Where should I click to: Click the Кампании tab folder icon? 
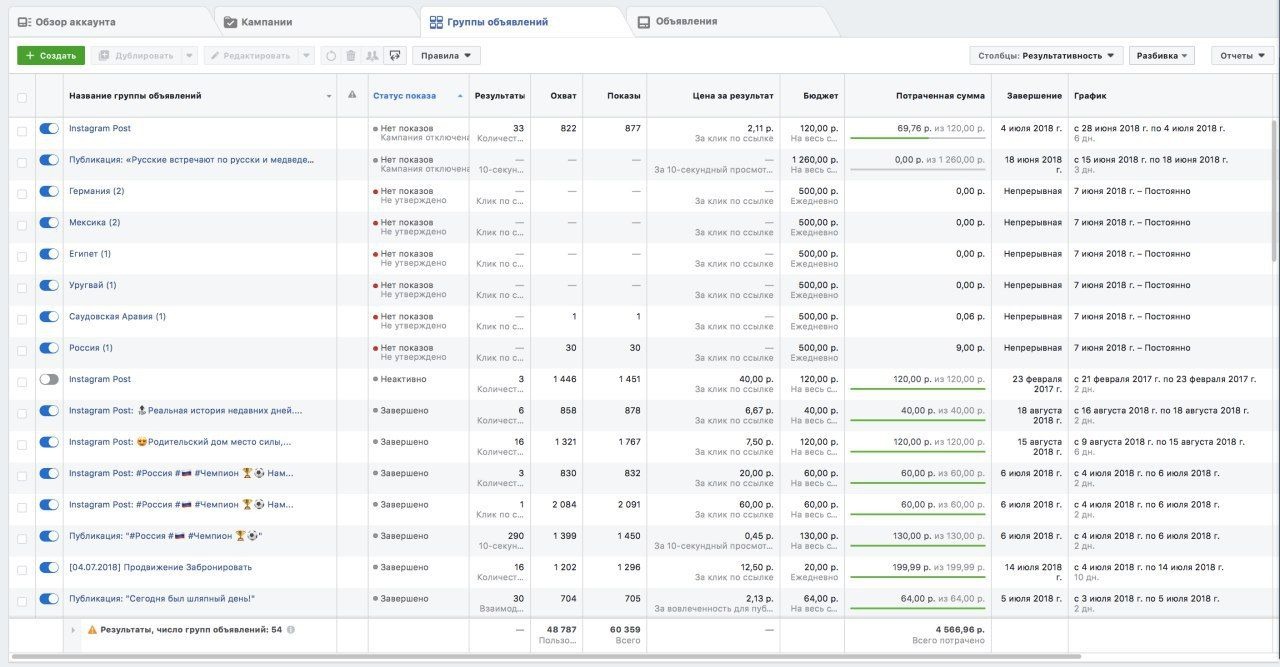tap(231, 22)
